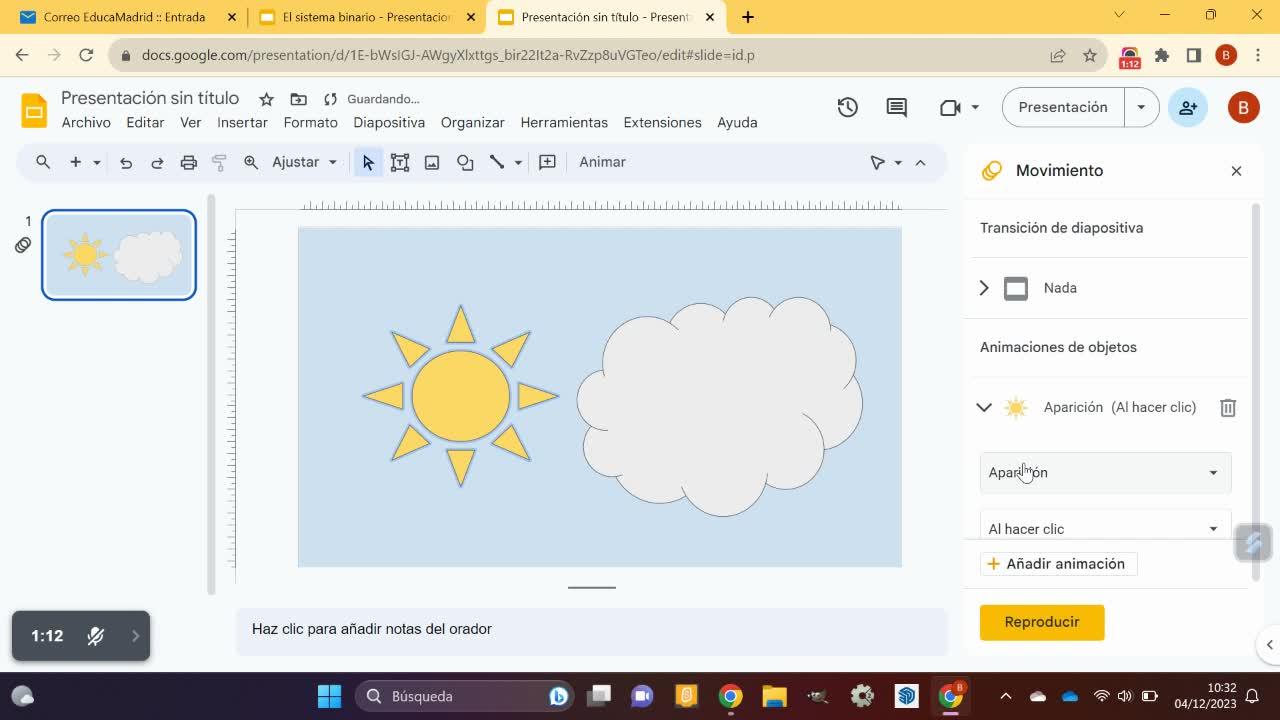Hide the menus with collapse arrow
This screenshot has width=1280, height=720.
(920, 162)
